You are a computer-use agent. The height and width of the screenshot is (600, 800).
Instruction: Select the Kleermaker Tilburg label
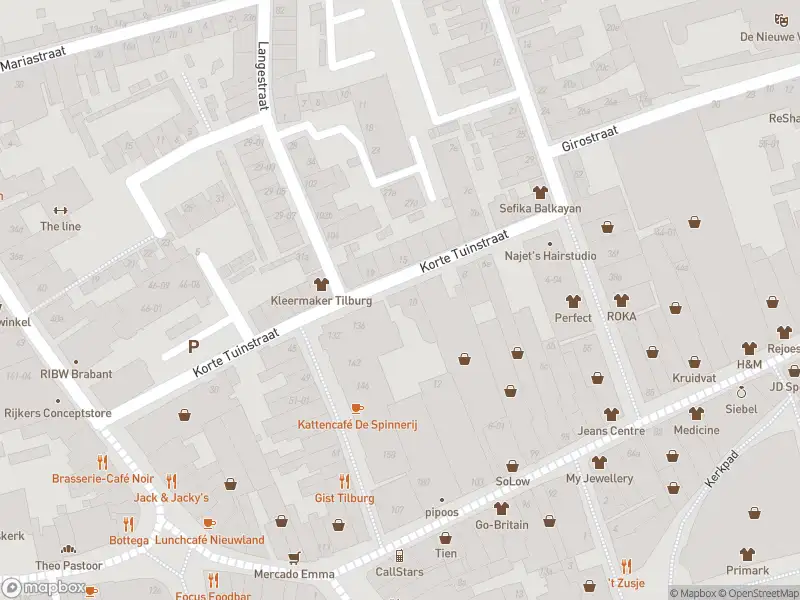pos(321,301)
